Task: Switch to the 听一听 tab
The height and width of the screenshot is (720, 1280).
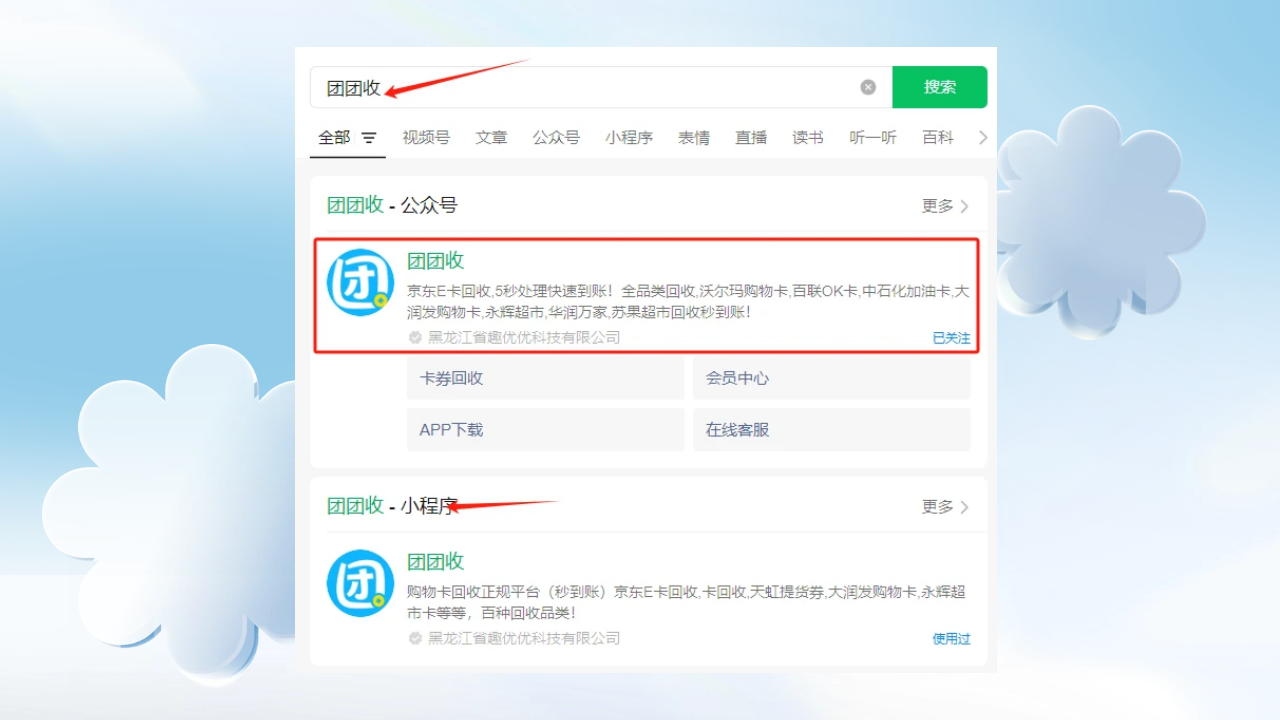Action: tap(873, 138)
